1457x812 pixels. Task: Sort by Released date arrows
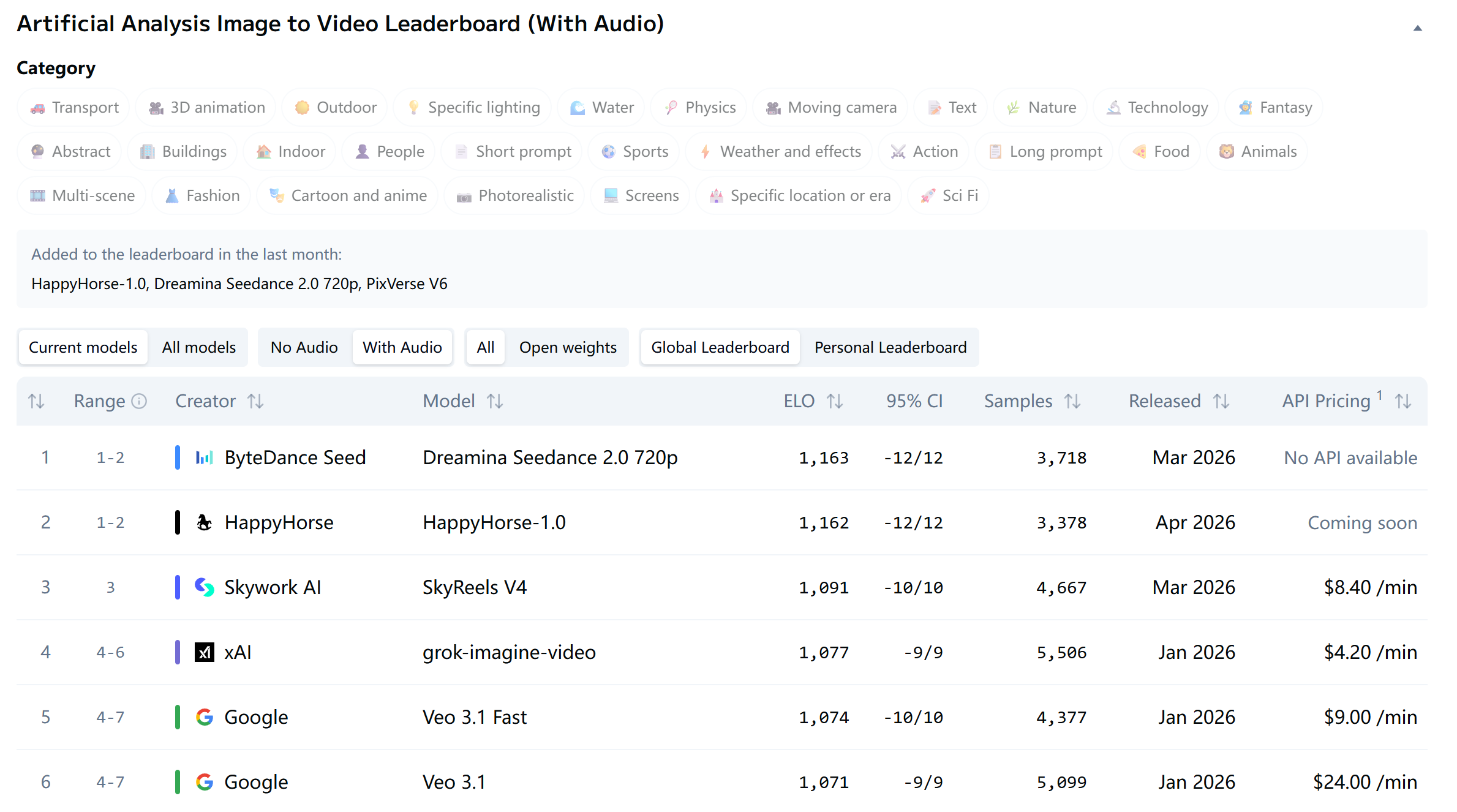[1221, 401]
